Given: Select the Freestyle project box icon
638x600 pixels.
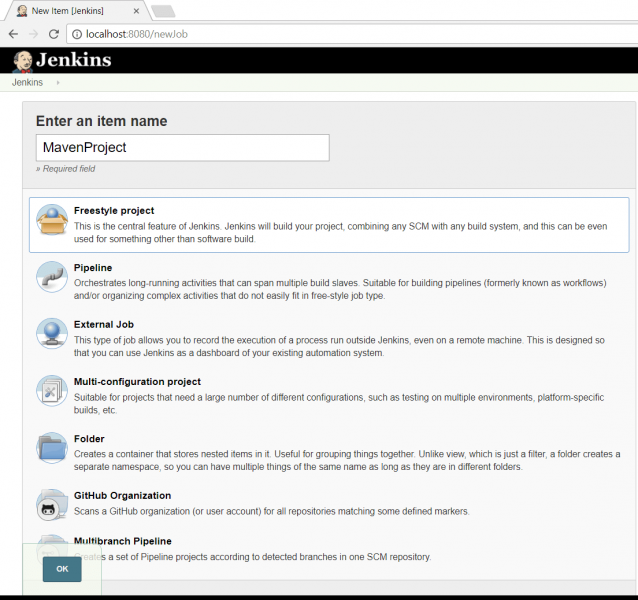Looking at the screenshot, I should coord(52,221).
